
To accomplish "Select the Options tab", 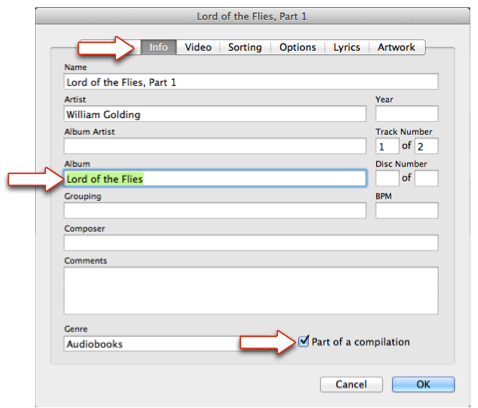I will (x=298, y=47).
